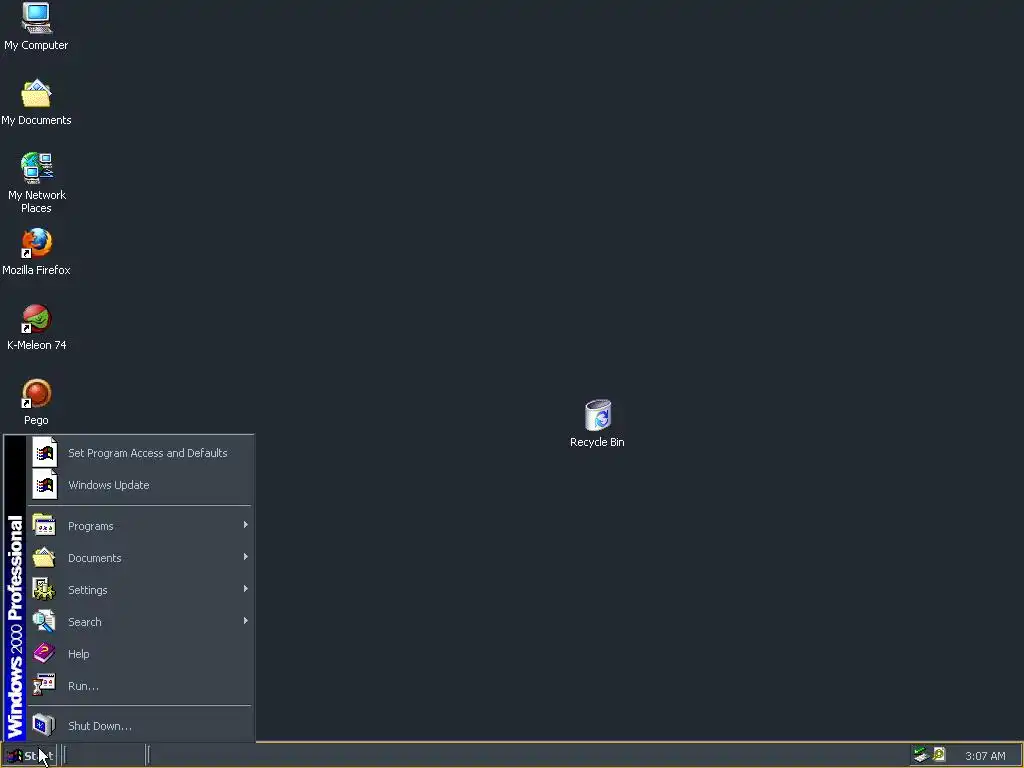Expand the Documents submenu arrow
The width and height of the screenshot is (1024, 768).
tap(246, 557)
